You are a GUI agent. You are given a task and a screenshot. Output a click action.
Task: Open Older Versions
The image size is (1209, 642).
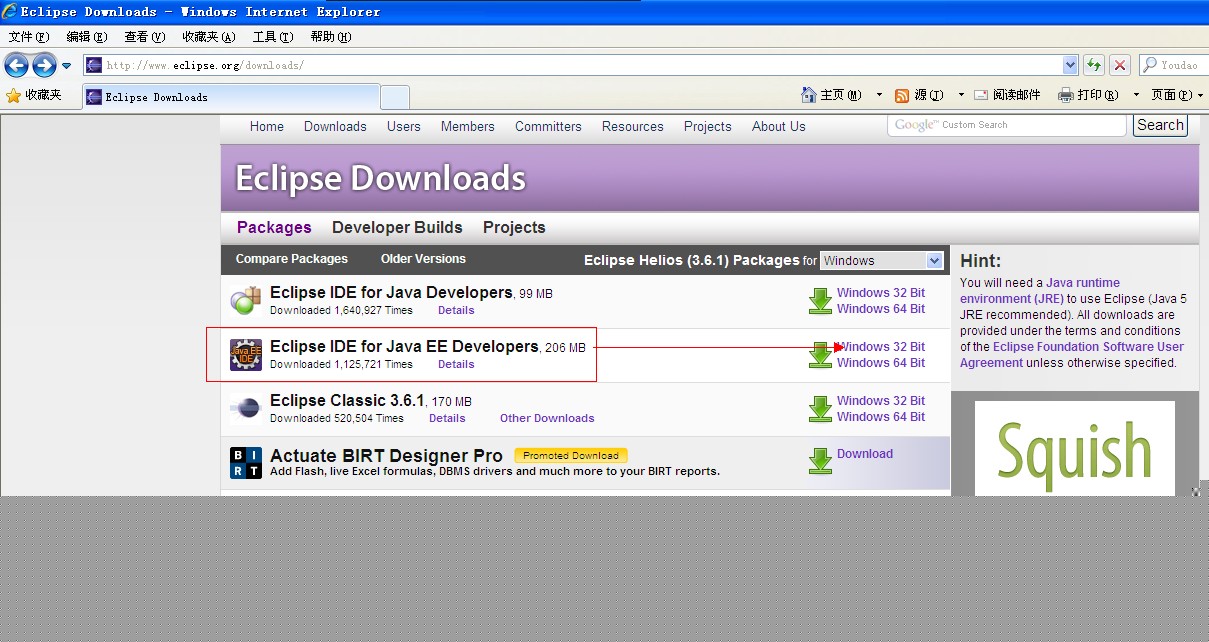pyautogui.click(x=423, y=259)
